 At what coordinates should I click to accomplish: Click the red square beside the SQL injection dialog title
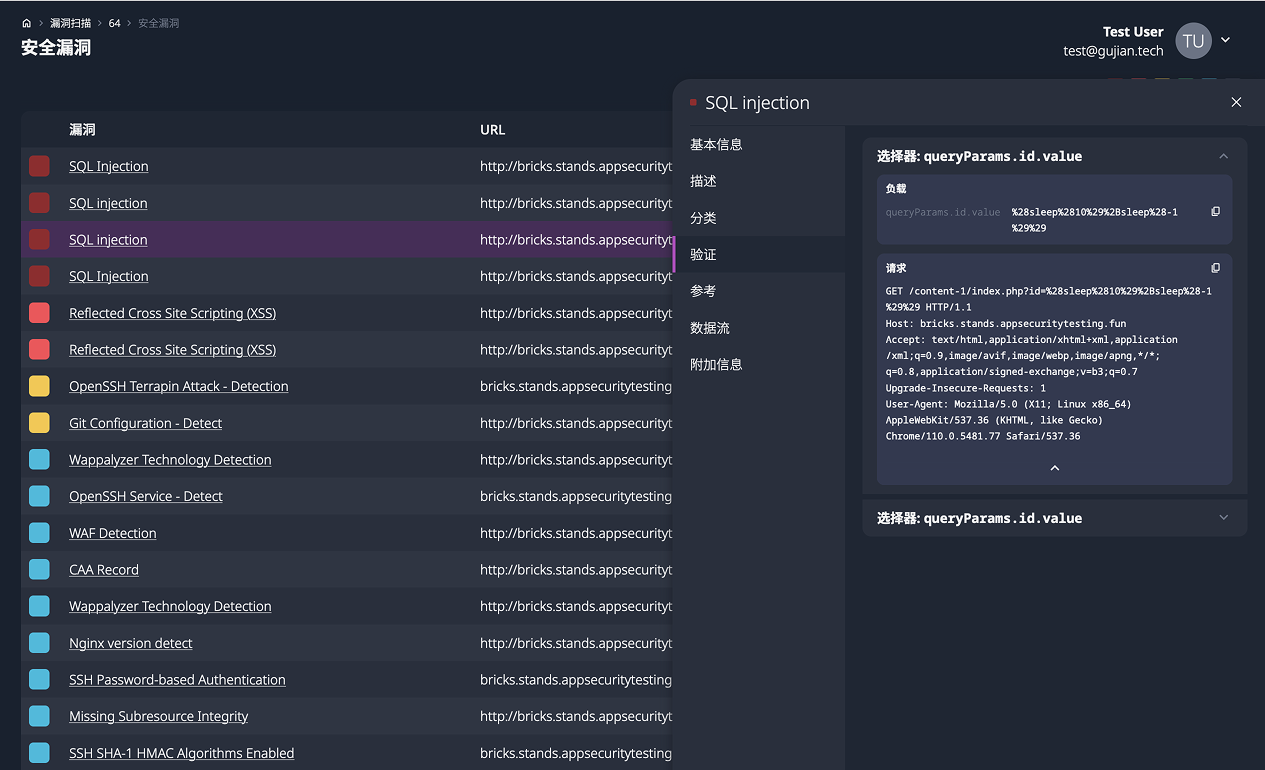click(693, 101)
